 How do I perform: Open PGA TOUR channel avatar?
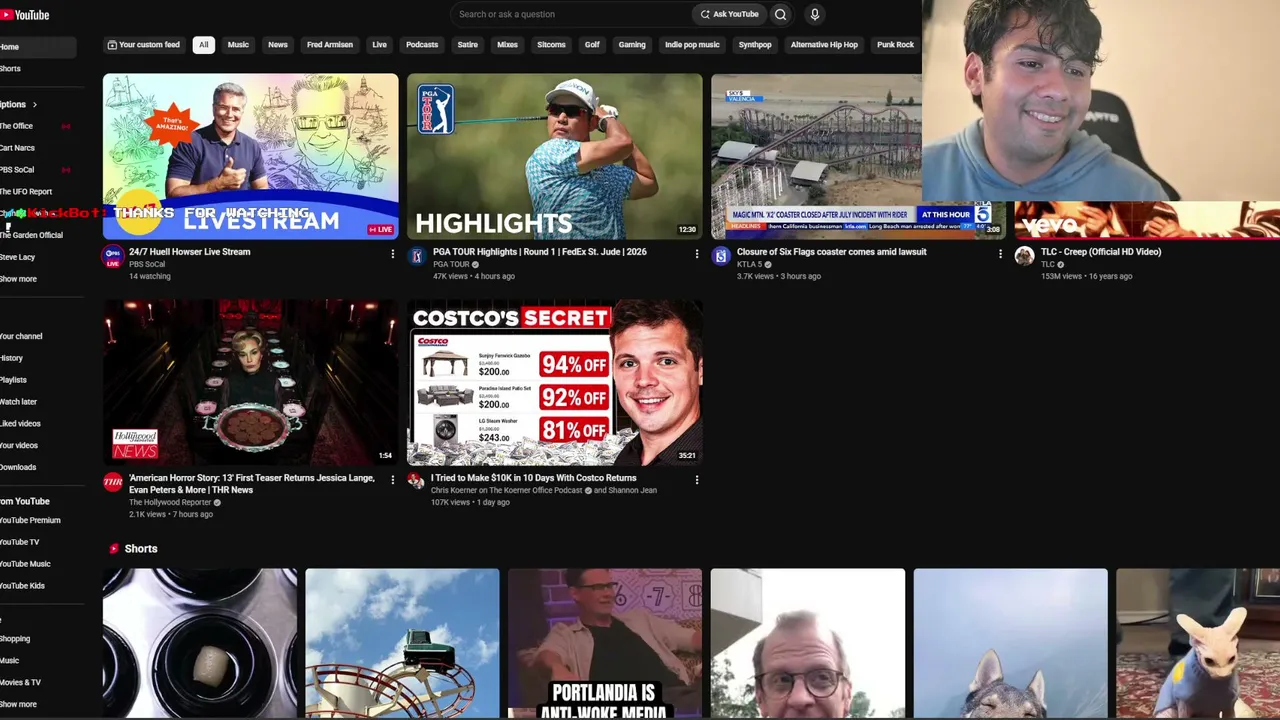(417, 256)
